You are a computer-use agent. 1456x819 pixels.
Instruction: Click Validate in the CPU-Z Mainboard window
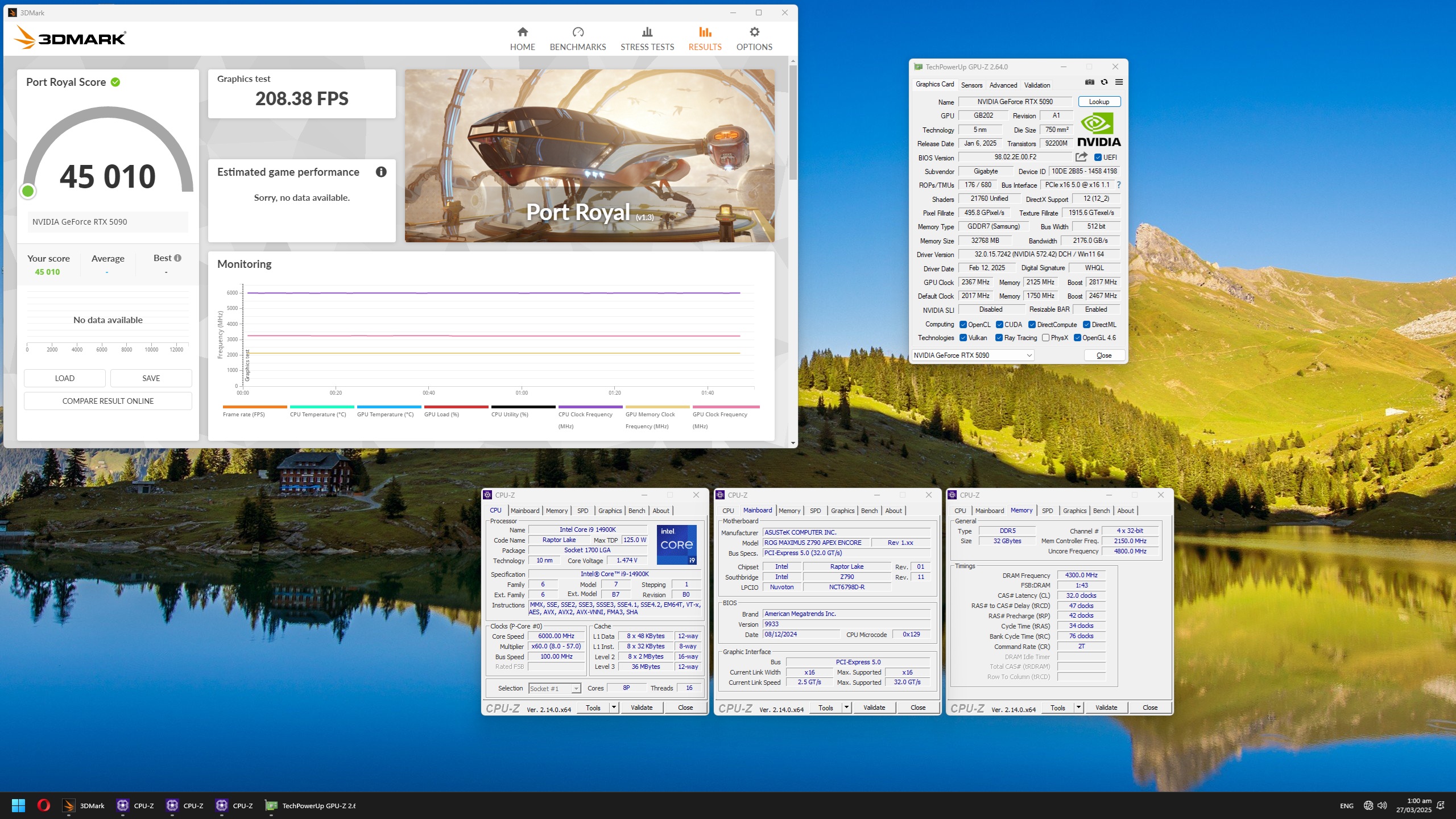point(874,708)
